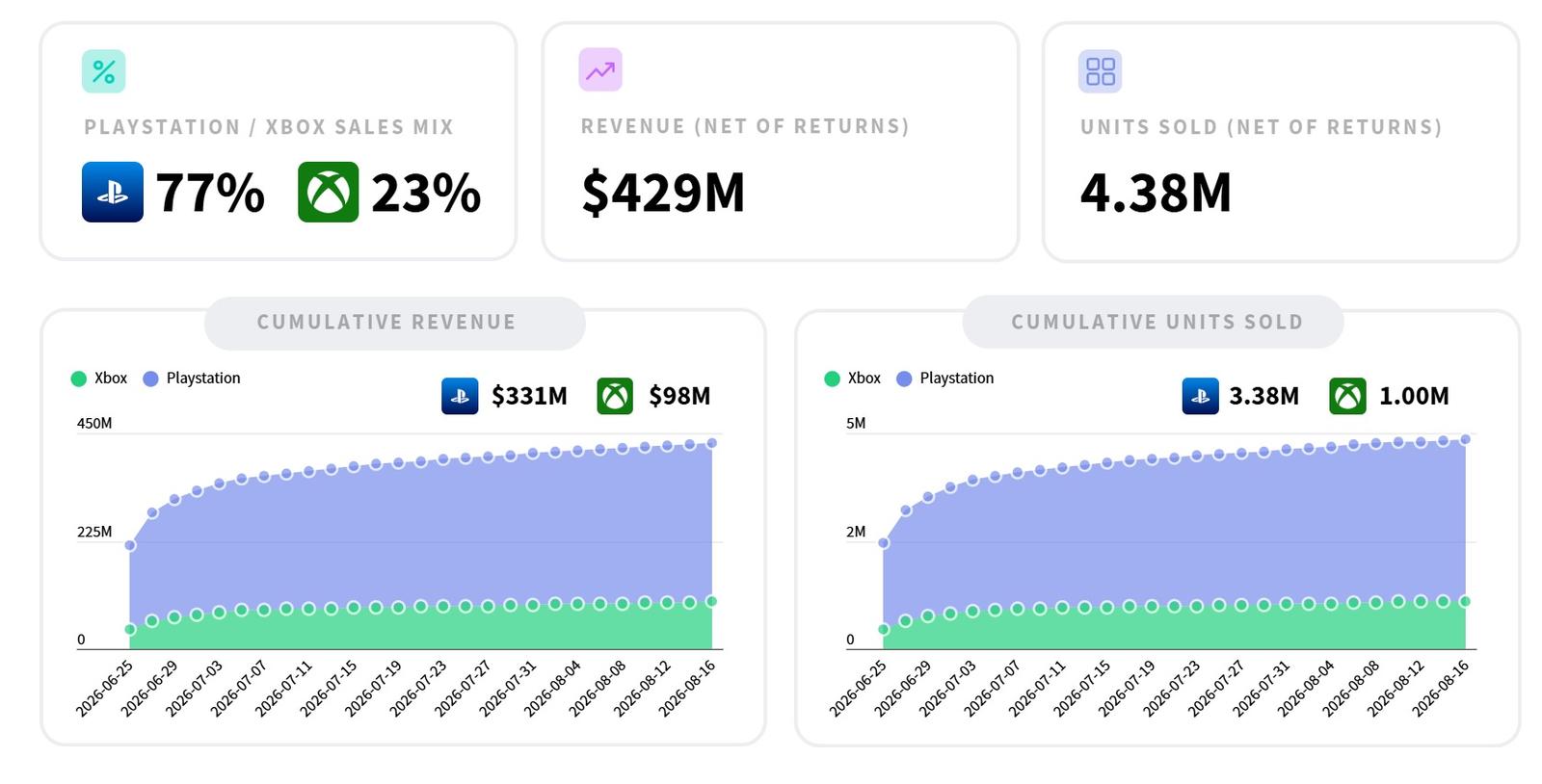Image resolution: width=1542 pixels, height=784 pixels.
Task: Click the Xbox logo beside 23%
Action: (329, 193)
